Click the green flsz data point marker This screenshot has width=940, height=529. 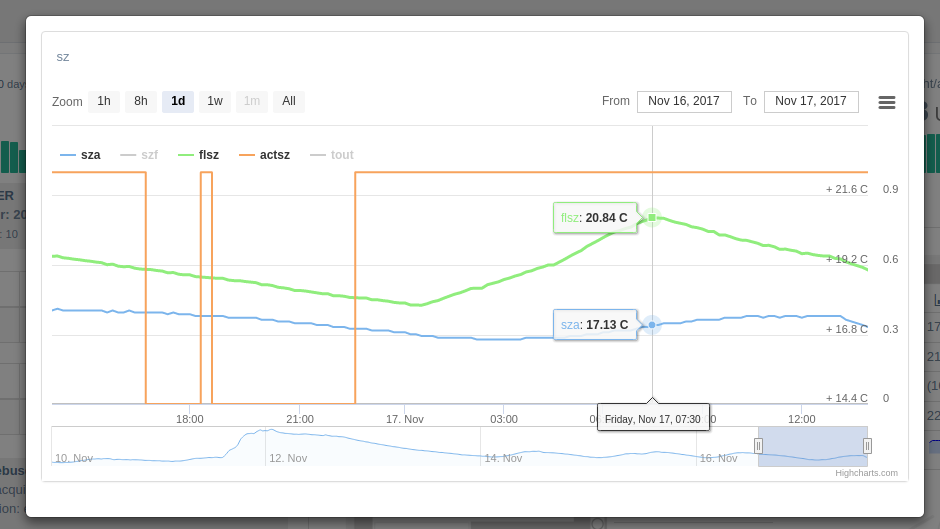click(652, 217)
